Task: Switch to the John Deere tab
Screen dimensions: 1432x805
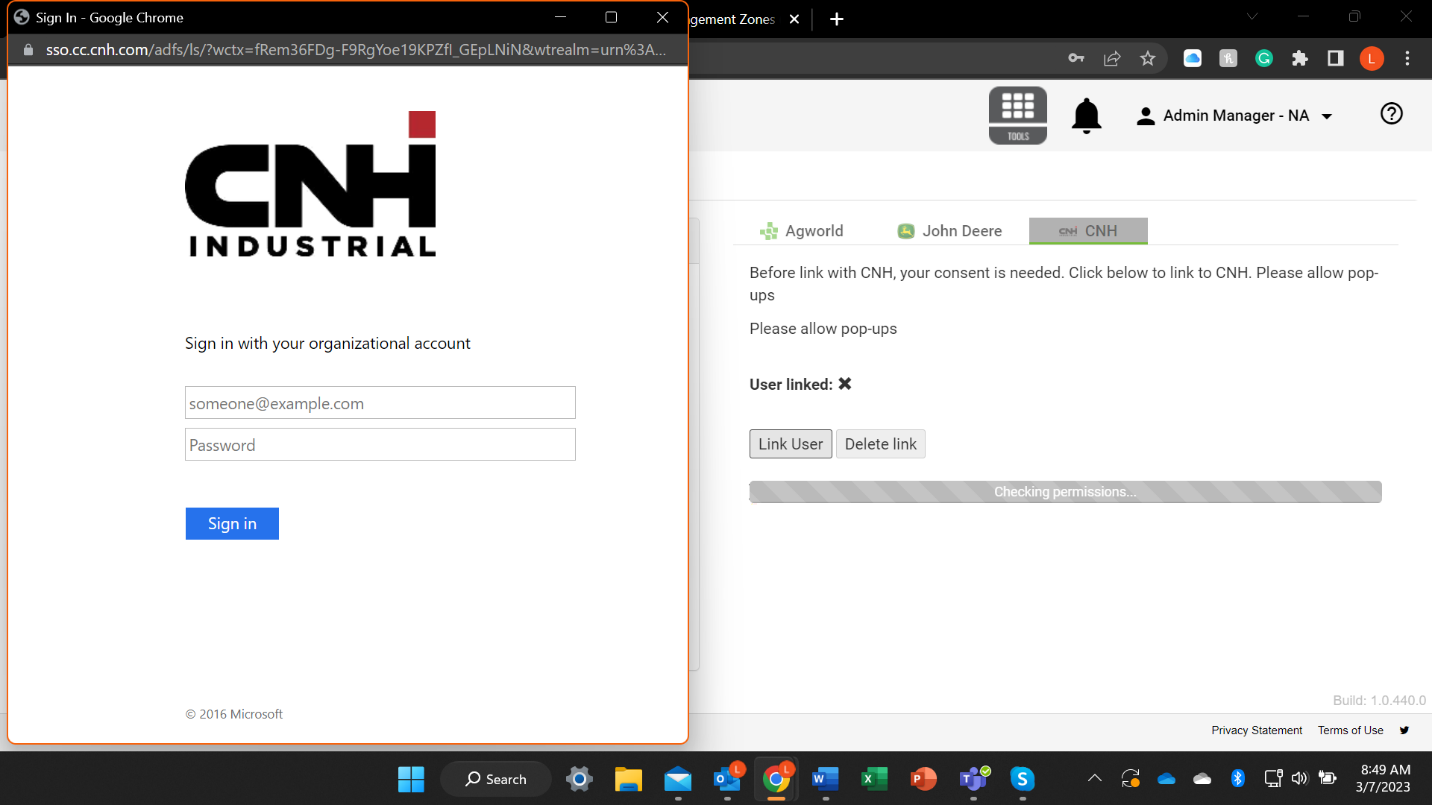Action: tap(949, 231)
